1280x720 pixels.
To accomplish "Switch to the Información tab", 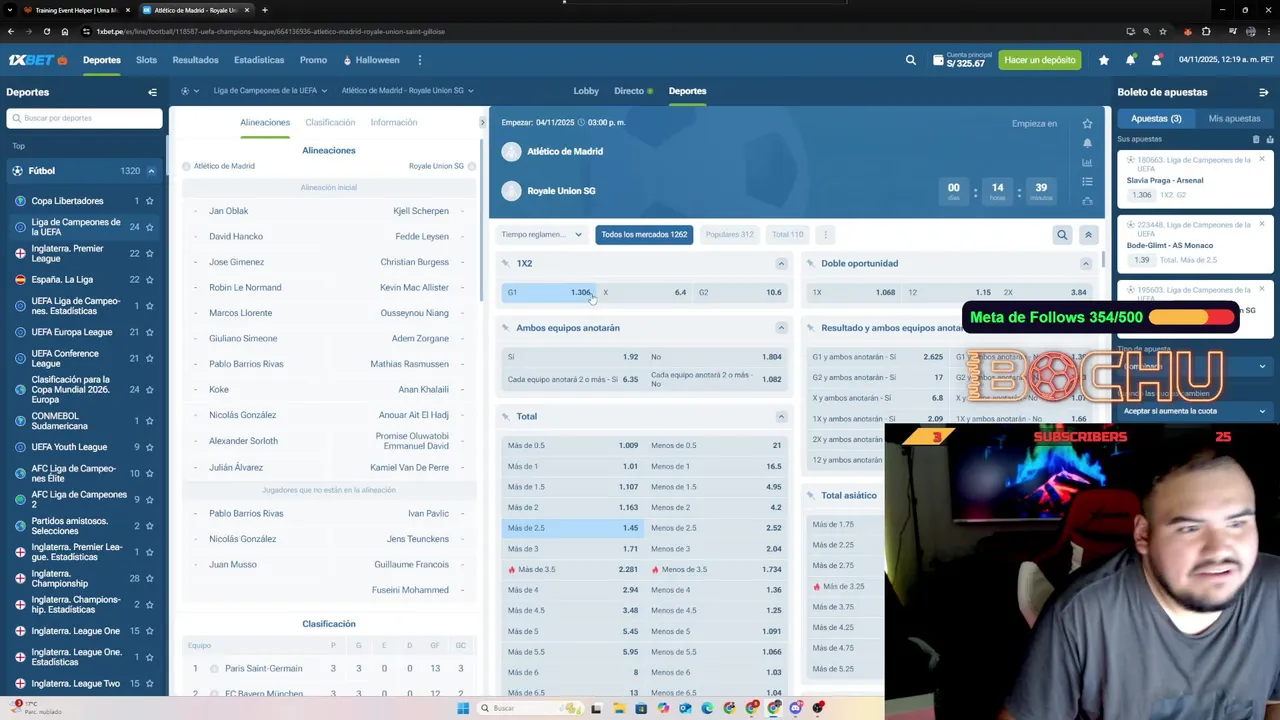I will 394,122.
